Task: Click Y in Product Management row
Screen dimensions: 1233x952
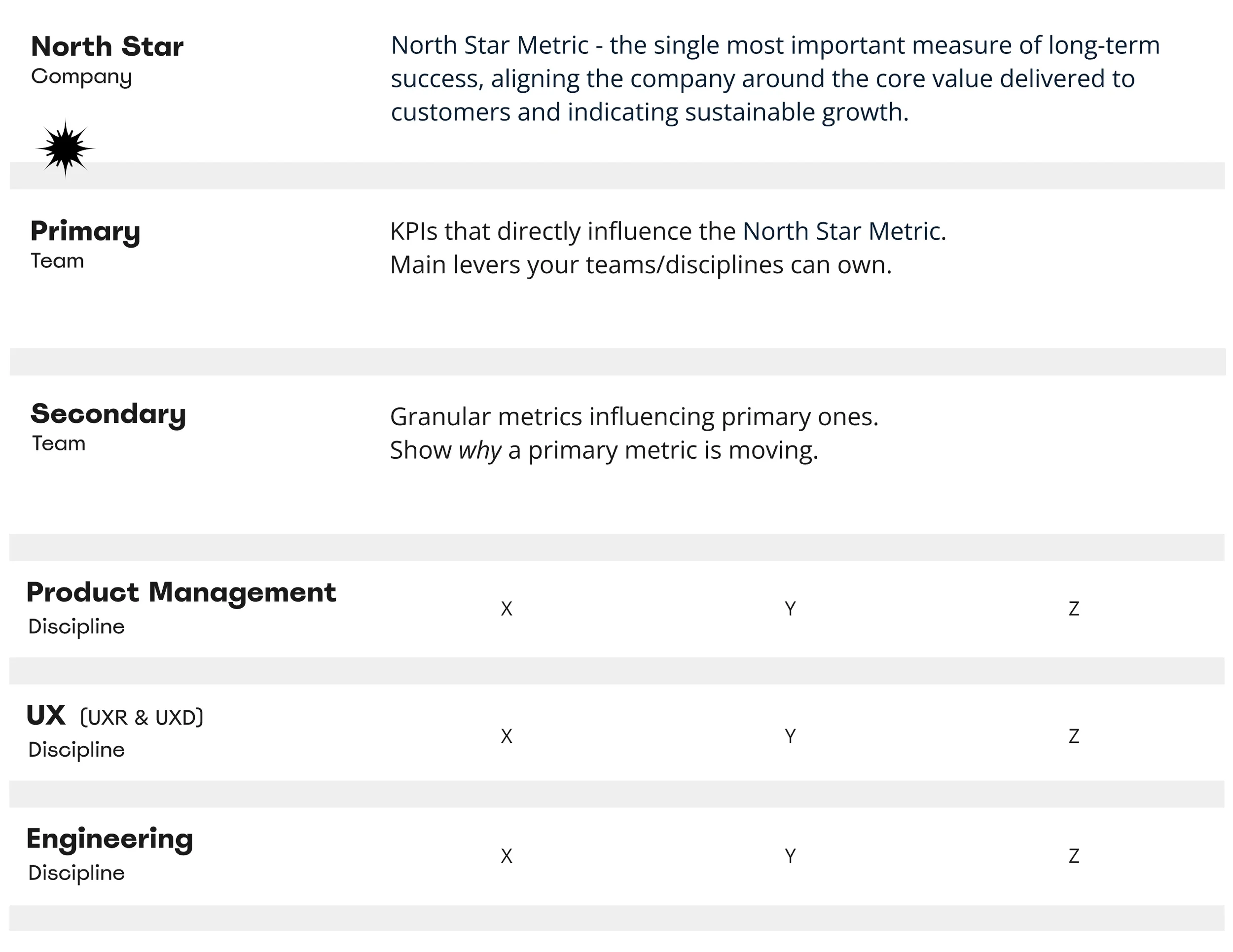Action: tap(791, 609)
